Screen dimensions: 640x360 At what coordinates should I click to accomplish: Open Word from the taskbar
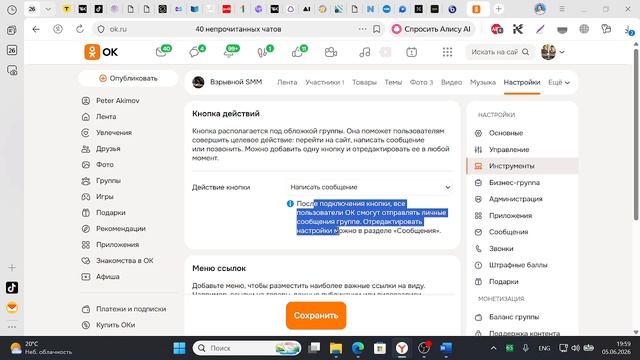click(x=446, y=348)
